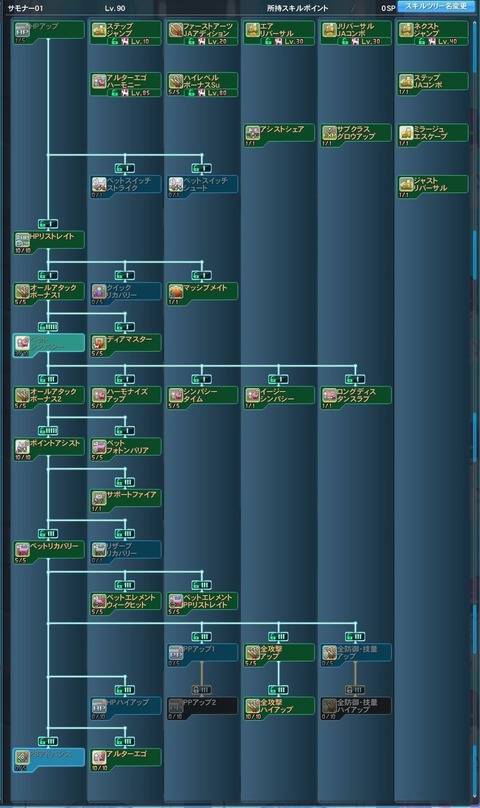Select the アシストシェア skill icon
Viewport: 480px width, 808px height.
(x=252, y=133)
